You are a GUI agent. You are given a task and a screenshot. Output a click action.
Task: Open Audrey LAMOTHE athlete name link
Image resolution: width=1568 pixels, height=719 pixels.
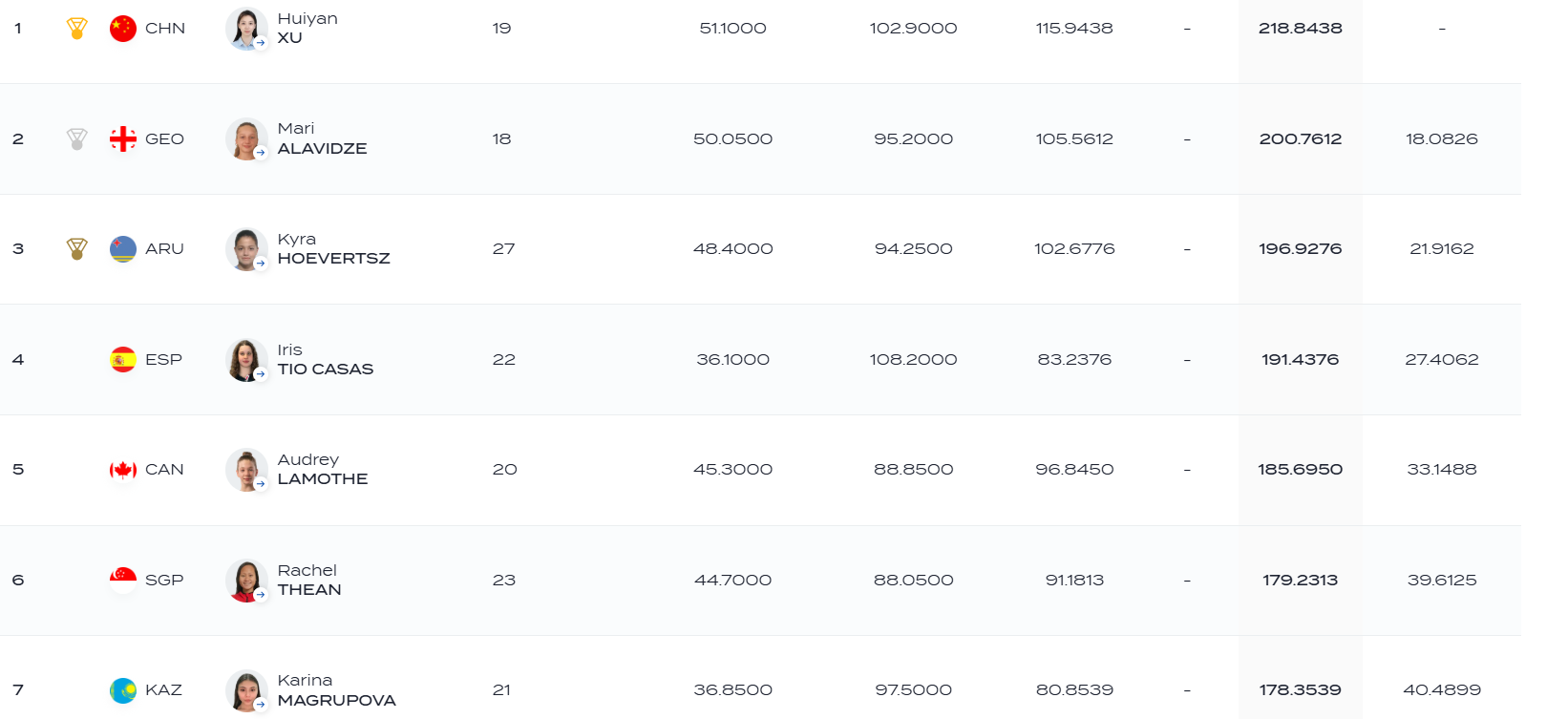pyautogui.click(x=322, y=469)
